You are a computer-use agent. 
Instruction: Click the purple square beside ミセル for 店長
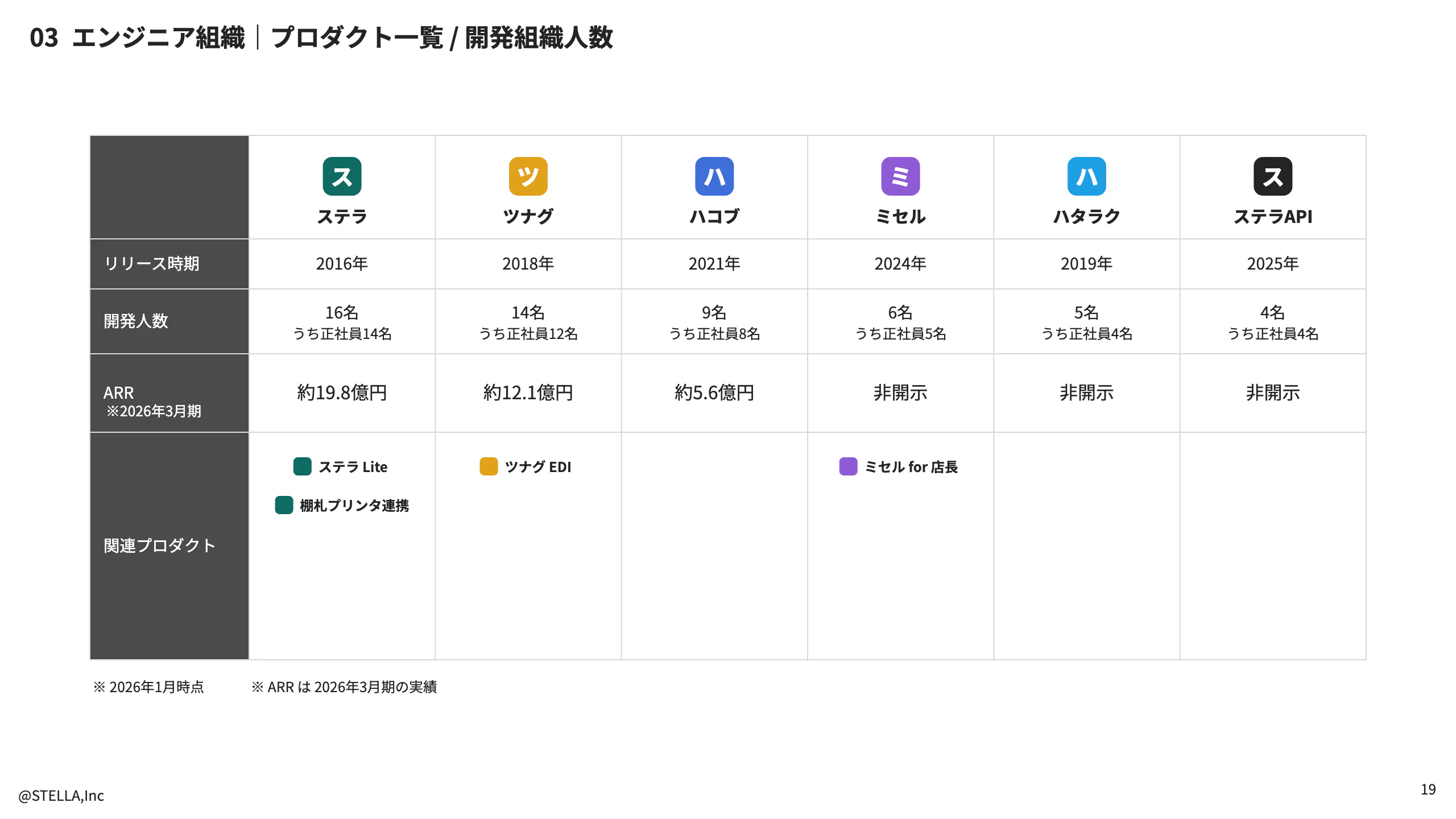coord(848,466)
